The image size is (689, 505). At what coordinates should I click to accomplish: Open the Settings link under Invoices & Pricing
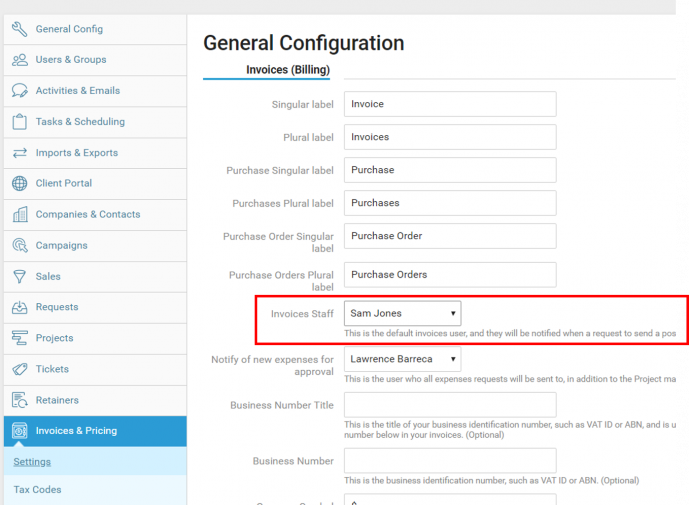point(32,462)
